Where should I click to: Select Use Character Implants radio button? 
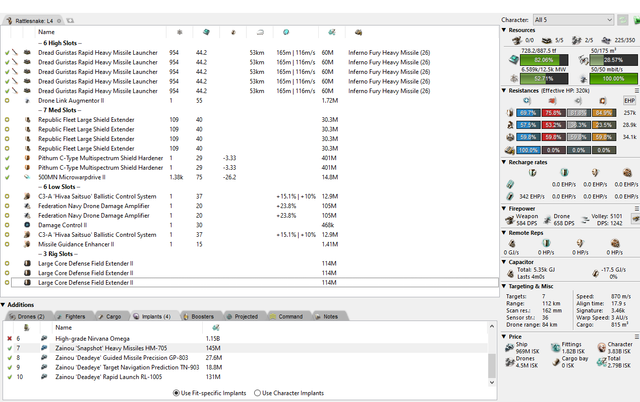(x=257, y=393)
